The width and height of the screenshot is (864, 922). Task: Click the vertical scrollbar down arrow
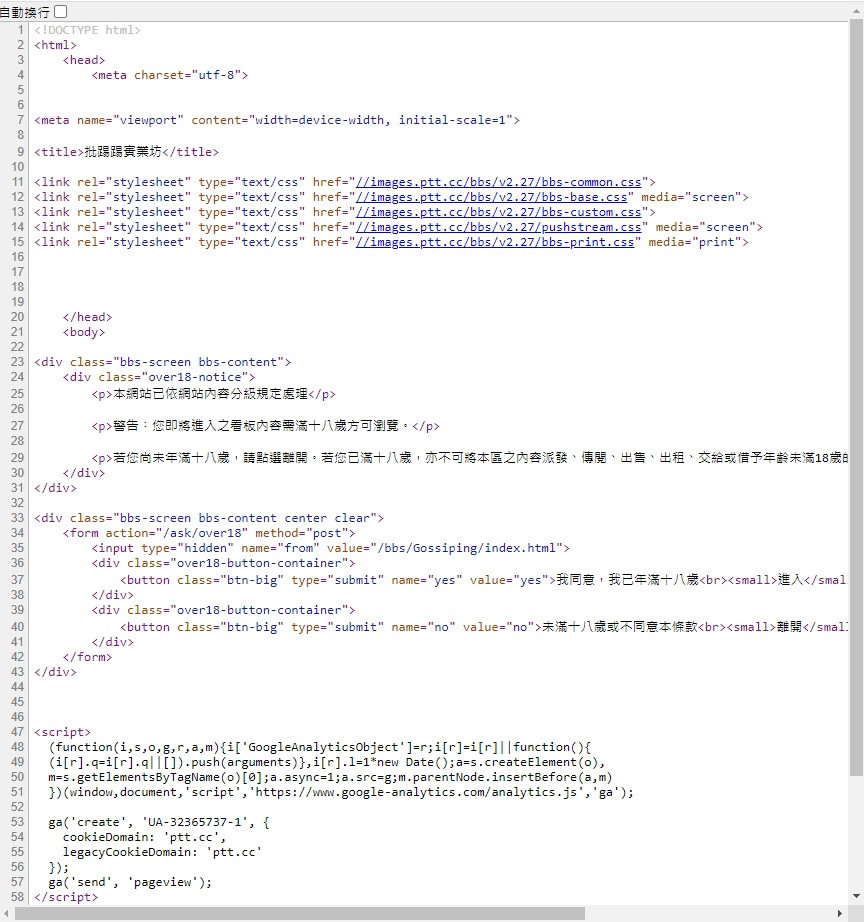[856, 896]
